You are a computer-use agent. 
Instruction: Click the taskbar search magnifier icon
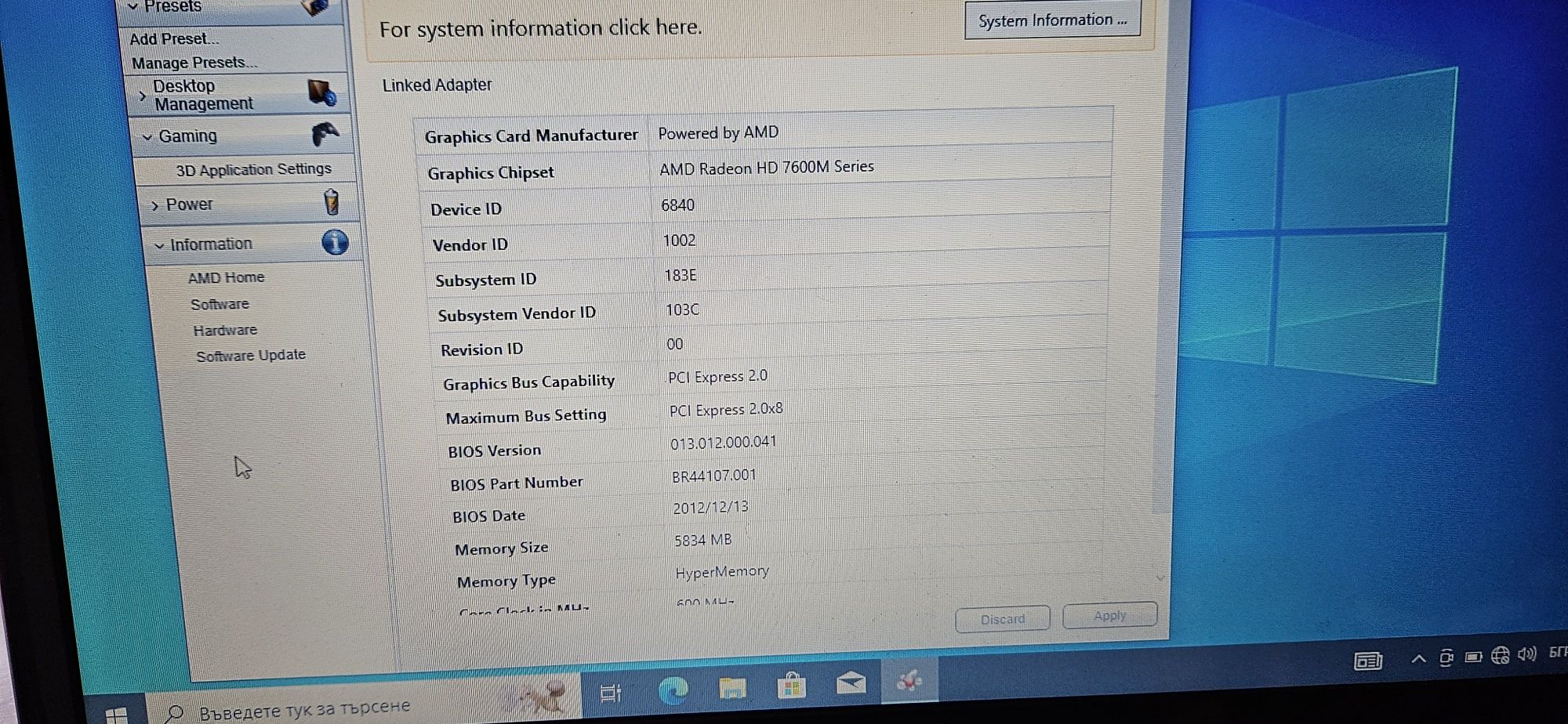coord(174,713)
